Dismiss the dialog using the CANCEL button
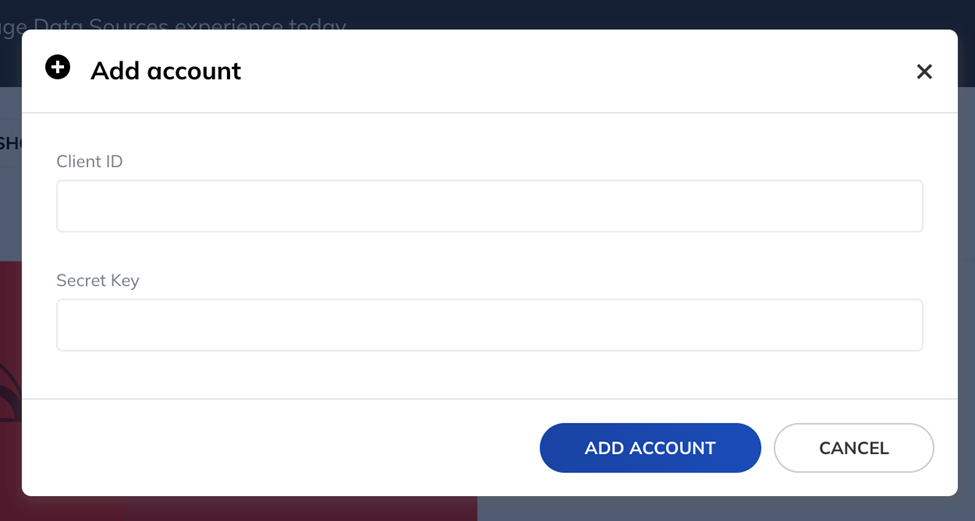This screenshot has width=975, height=521. click(854, 448)
